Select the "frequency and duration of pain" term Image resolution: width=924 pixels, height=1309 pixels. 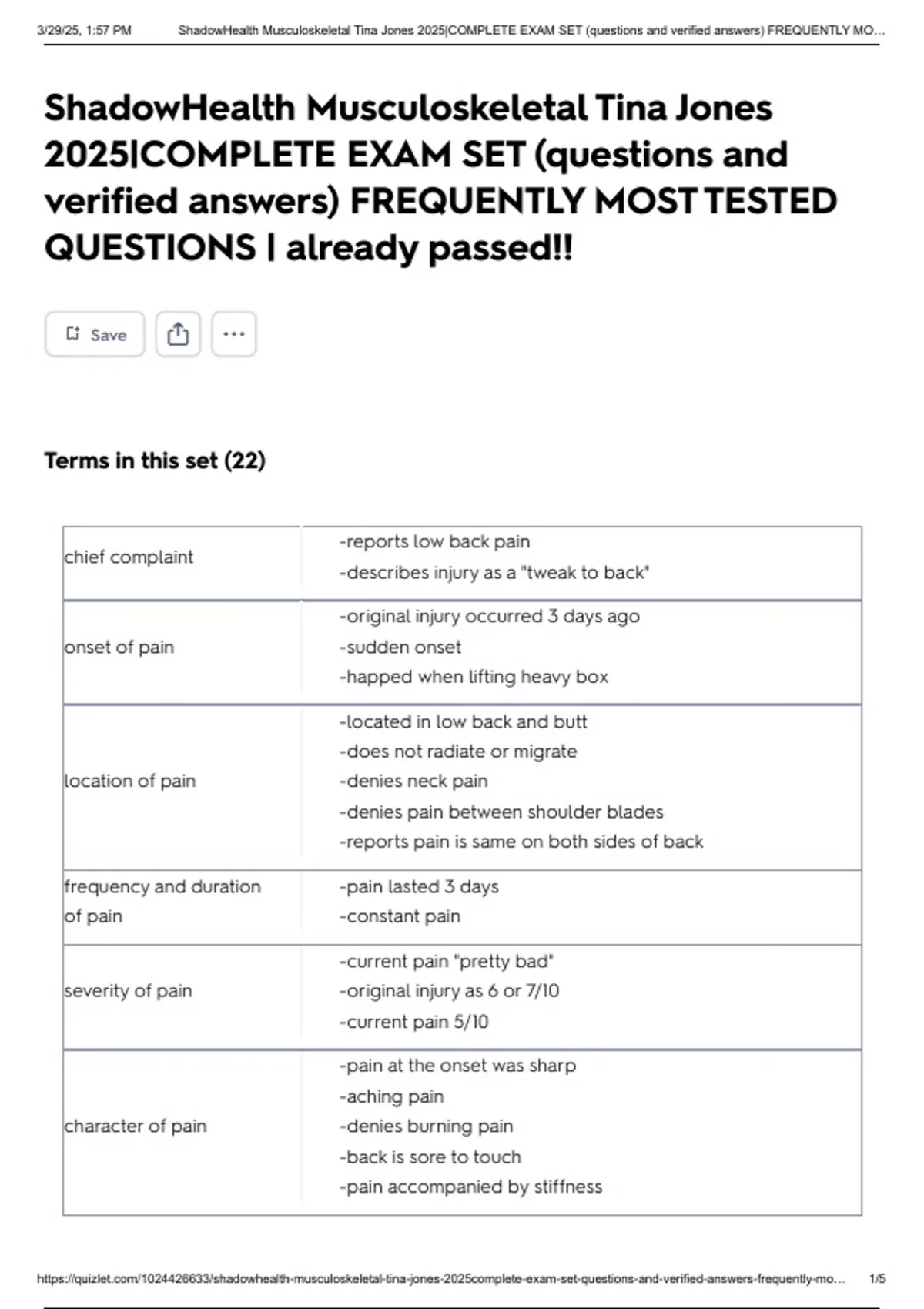pyautogui.click(x=162, y=901)
